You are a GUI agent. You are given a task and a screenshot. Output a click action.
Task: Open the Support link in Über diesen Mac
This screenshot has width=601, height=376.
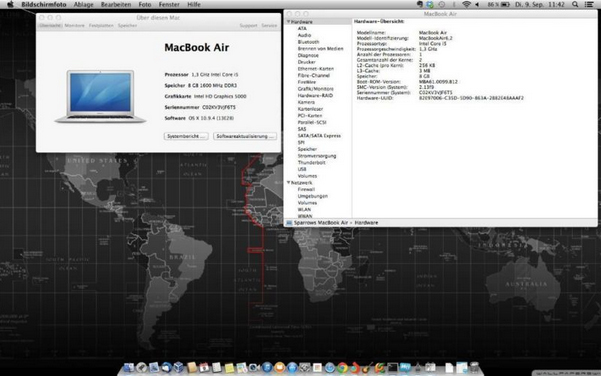coord(248,25)
